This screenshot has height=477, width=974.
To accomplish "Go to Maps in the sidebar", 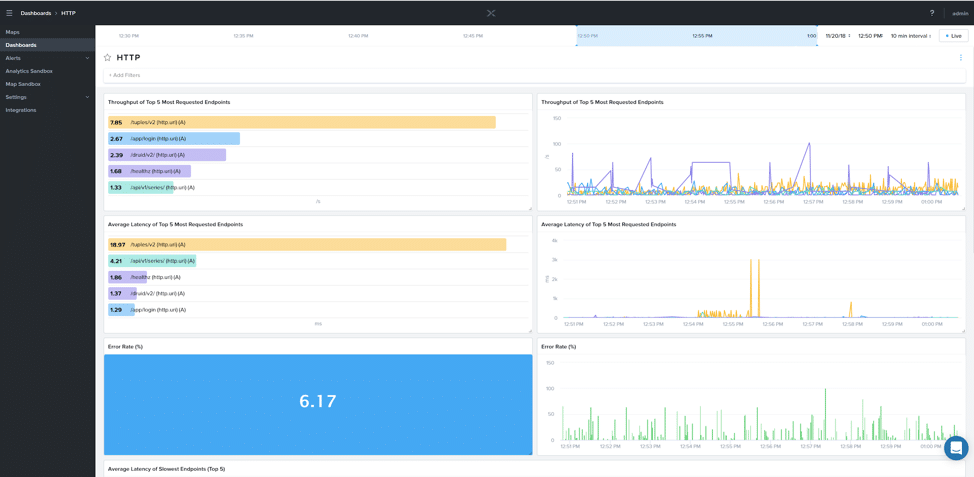I will [x=13, y=32].
